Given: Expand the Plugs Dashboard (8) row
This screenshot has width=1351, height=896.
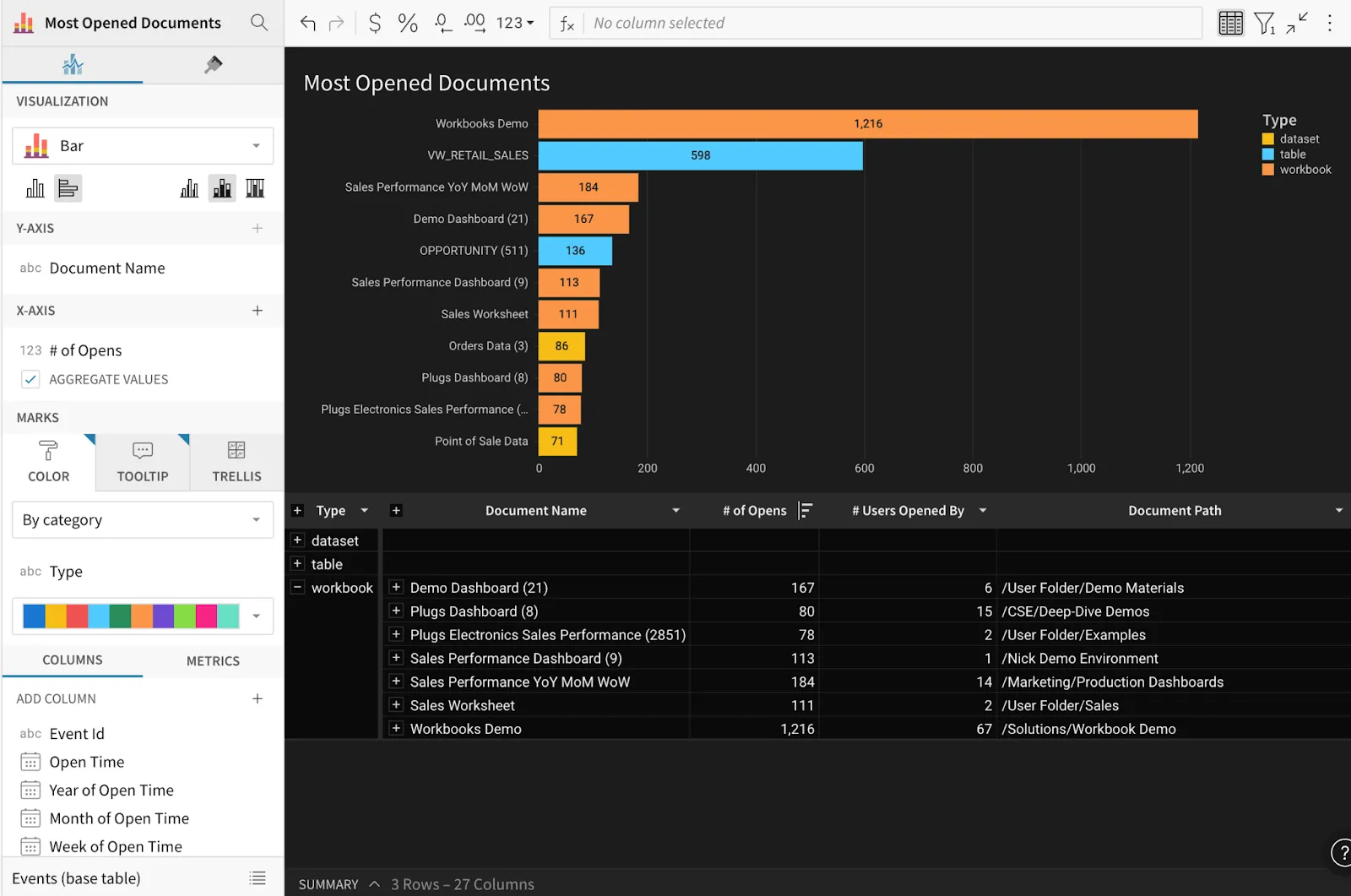Looking at the screenshot, I should (x=395, y=611).
